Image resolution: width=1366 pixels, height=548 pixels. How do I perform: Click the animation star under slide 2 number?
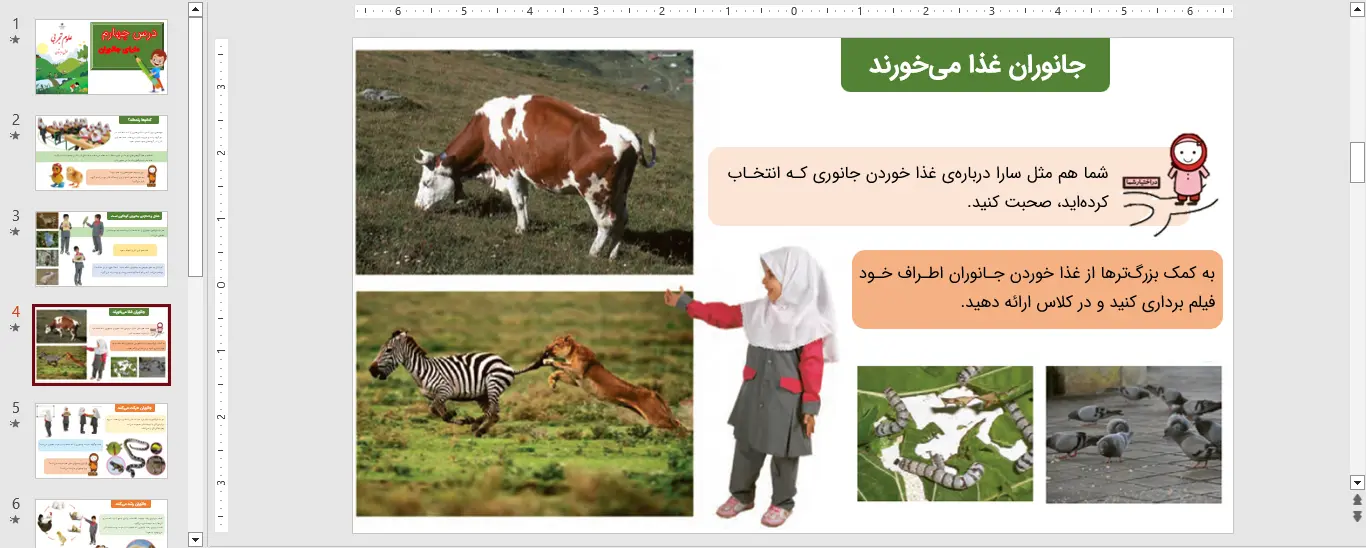(x=15, y=136)
